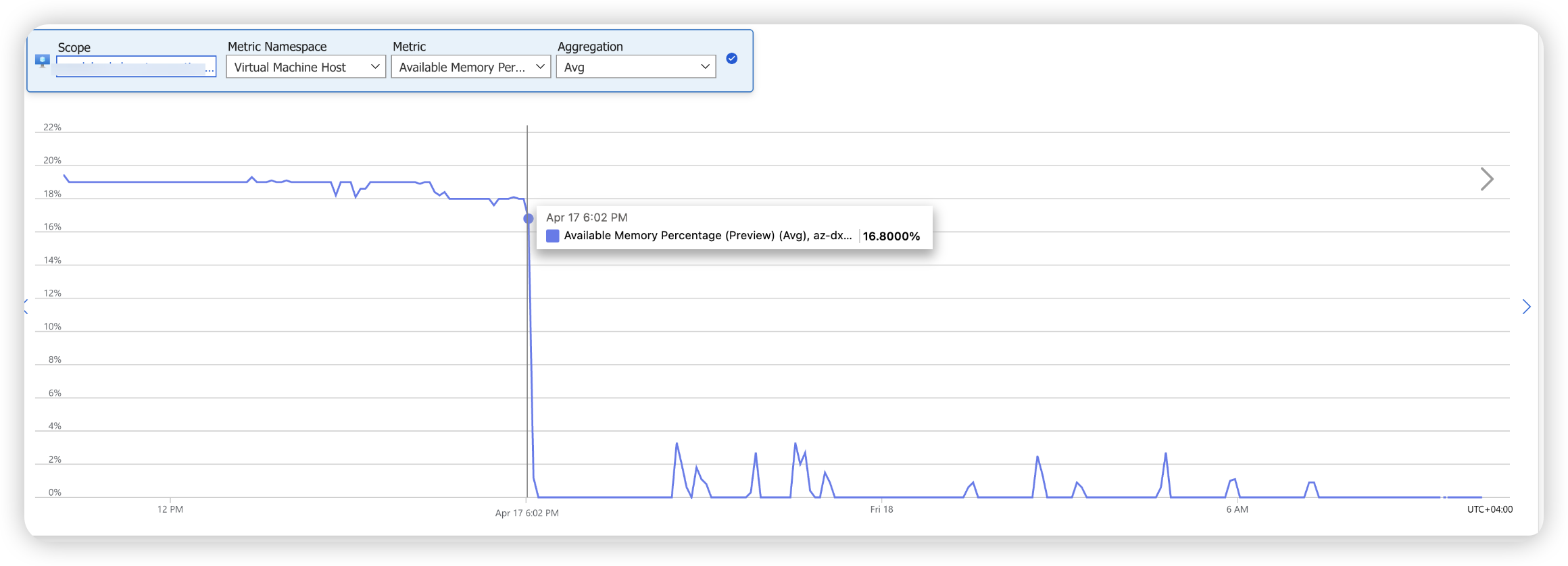Click the 22% y-axis label

(52, 128)
